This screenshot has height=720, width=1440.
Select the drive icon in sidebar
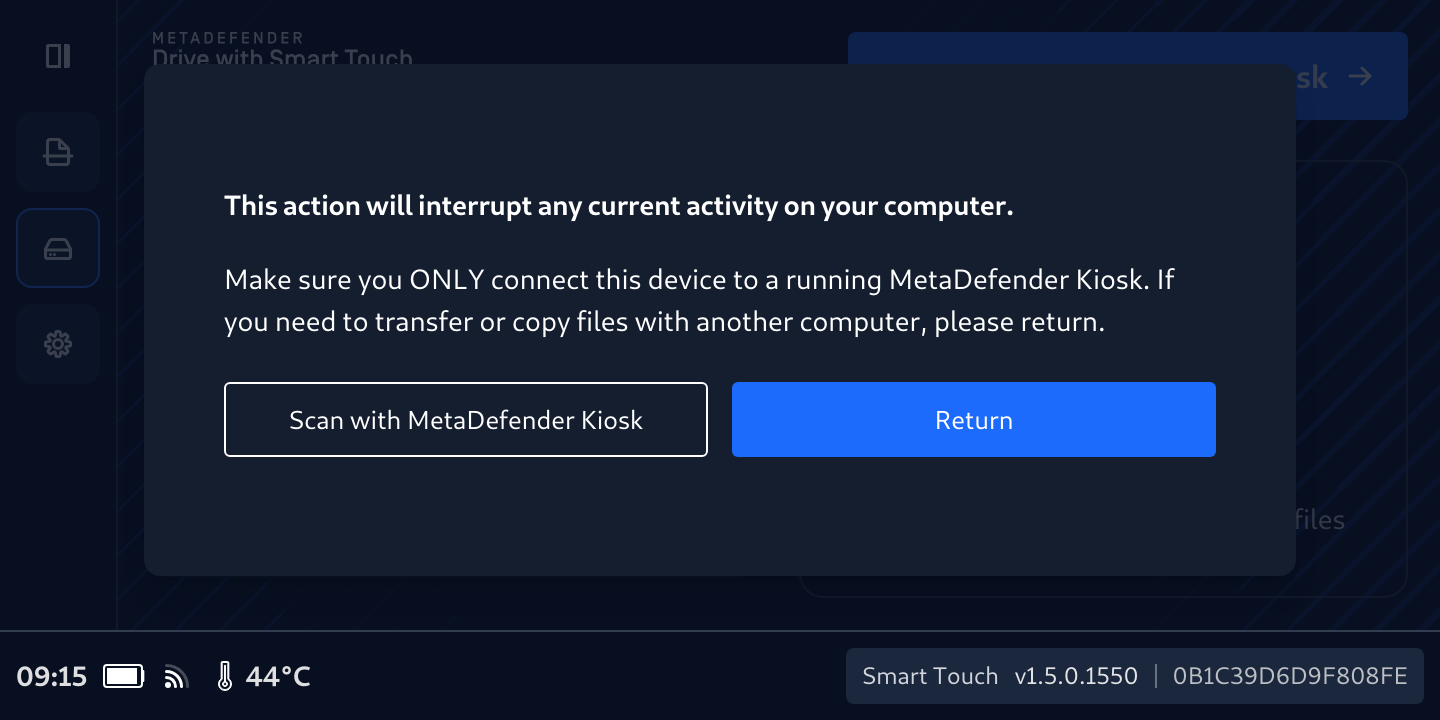pos(58,248)
